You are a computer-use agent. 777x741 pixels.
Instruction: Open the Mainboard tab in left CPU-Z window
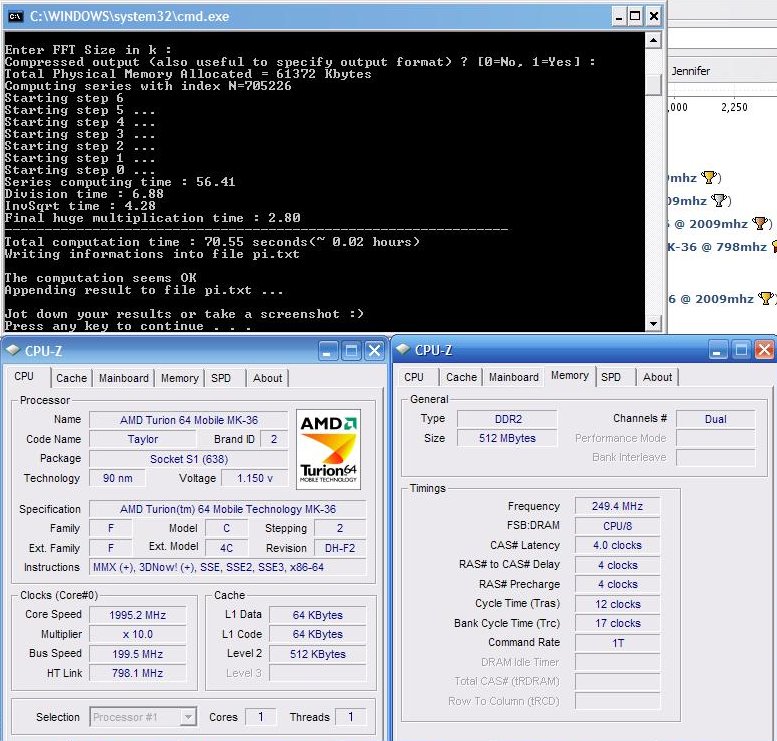123,378
